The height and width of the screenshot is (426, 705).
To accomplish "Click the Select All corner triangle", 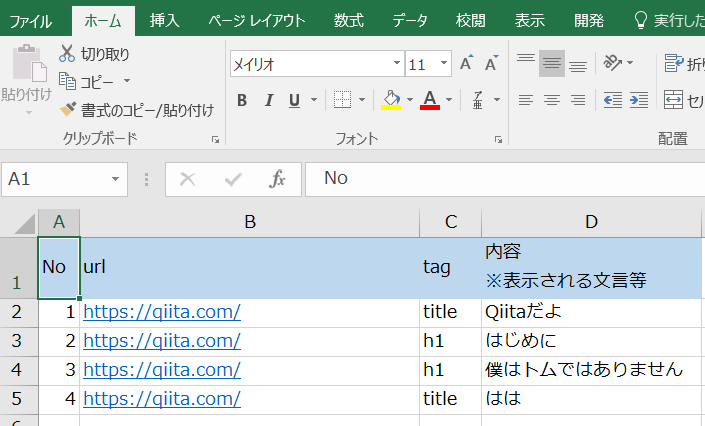I will pyautogui.click(x=24, y=223).
